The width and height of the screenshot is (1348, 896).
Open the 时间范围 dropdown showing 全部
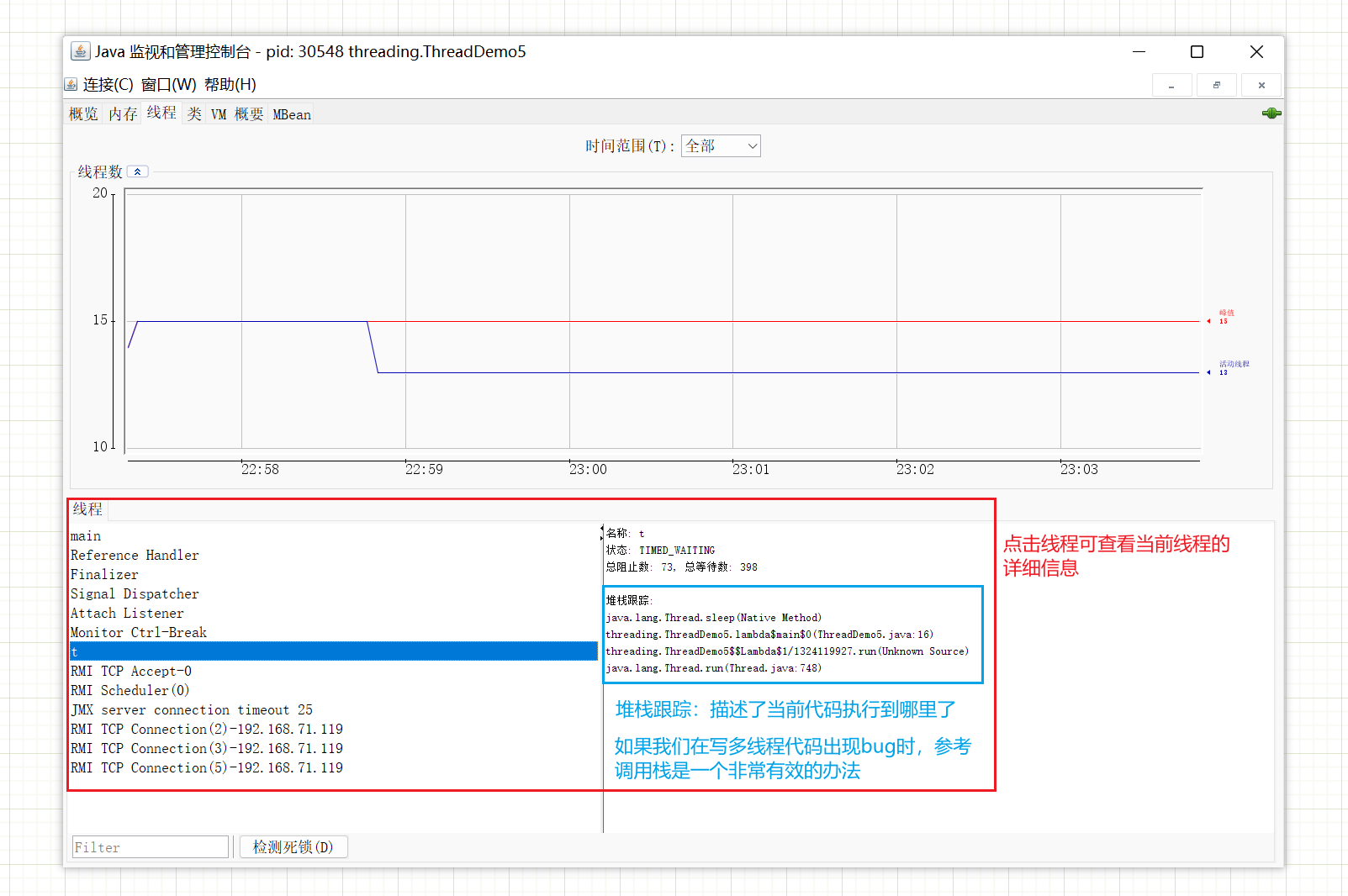click(x=721, y=146)
